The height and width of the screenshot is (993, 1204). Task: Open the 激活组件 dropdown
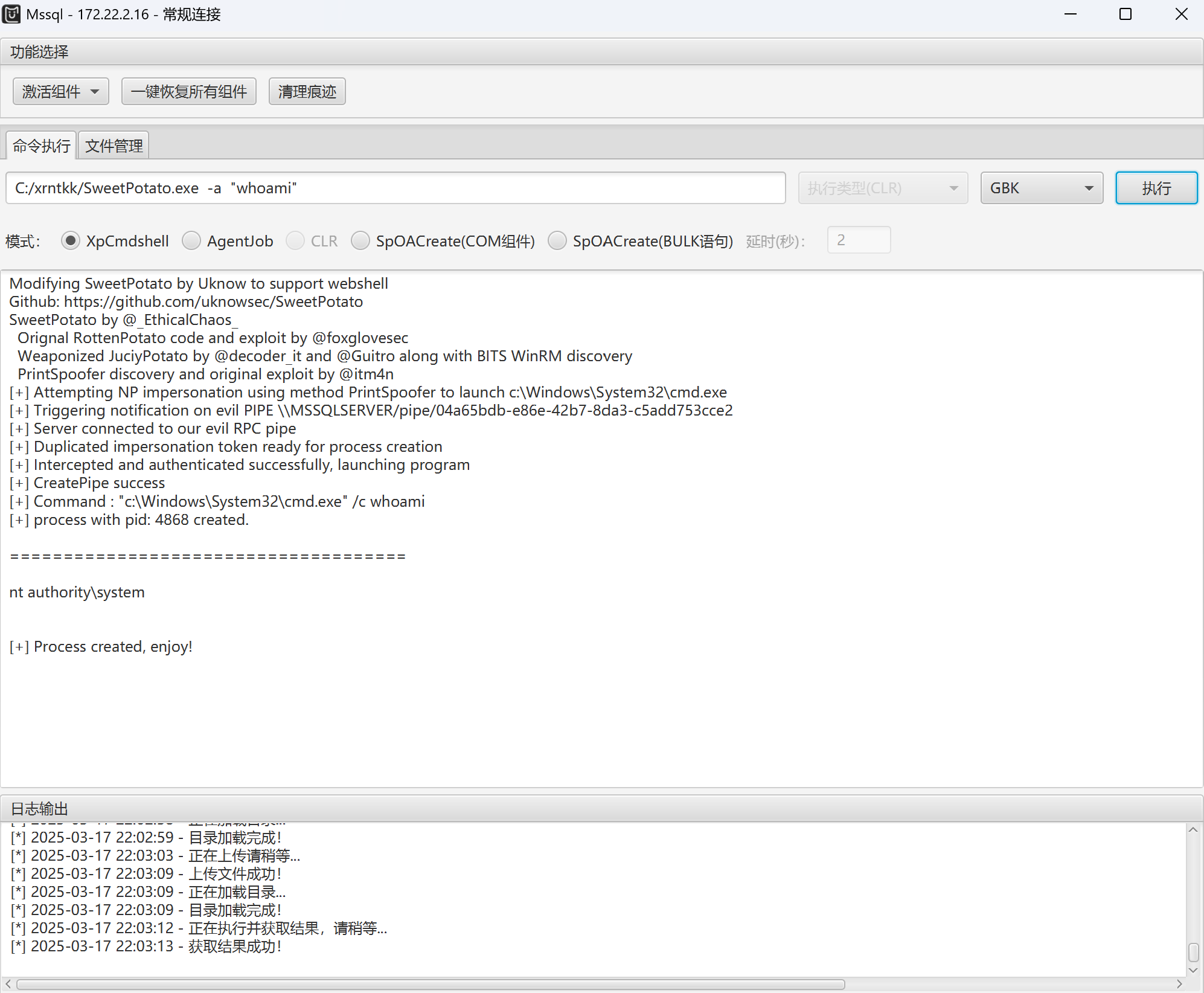click(60, 91)
